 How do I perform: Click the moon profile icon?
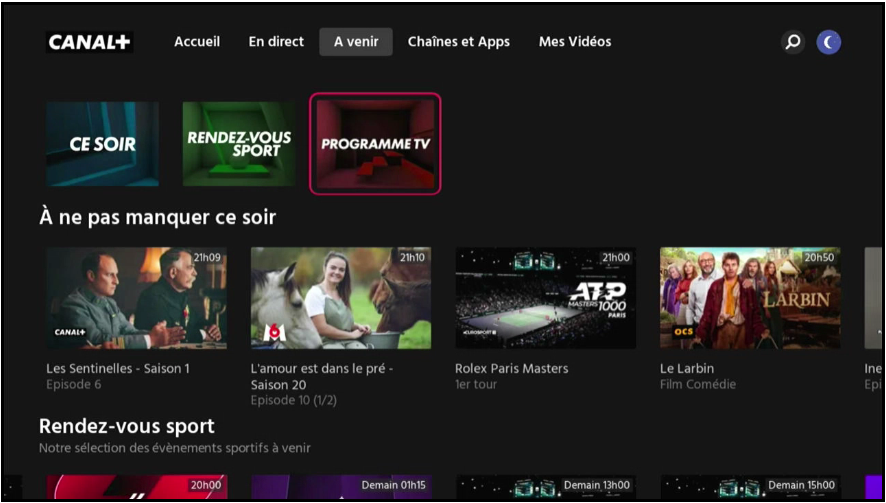829,42
